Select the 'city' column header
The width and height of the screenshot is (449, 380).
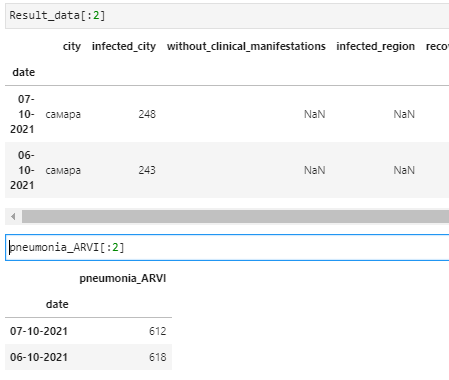click(72, 46)
